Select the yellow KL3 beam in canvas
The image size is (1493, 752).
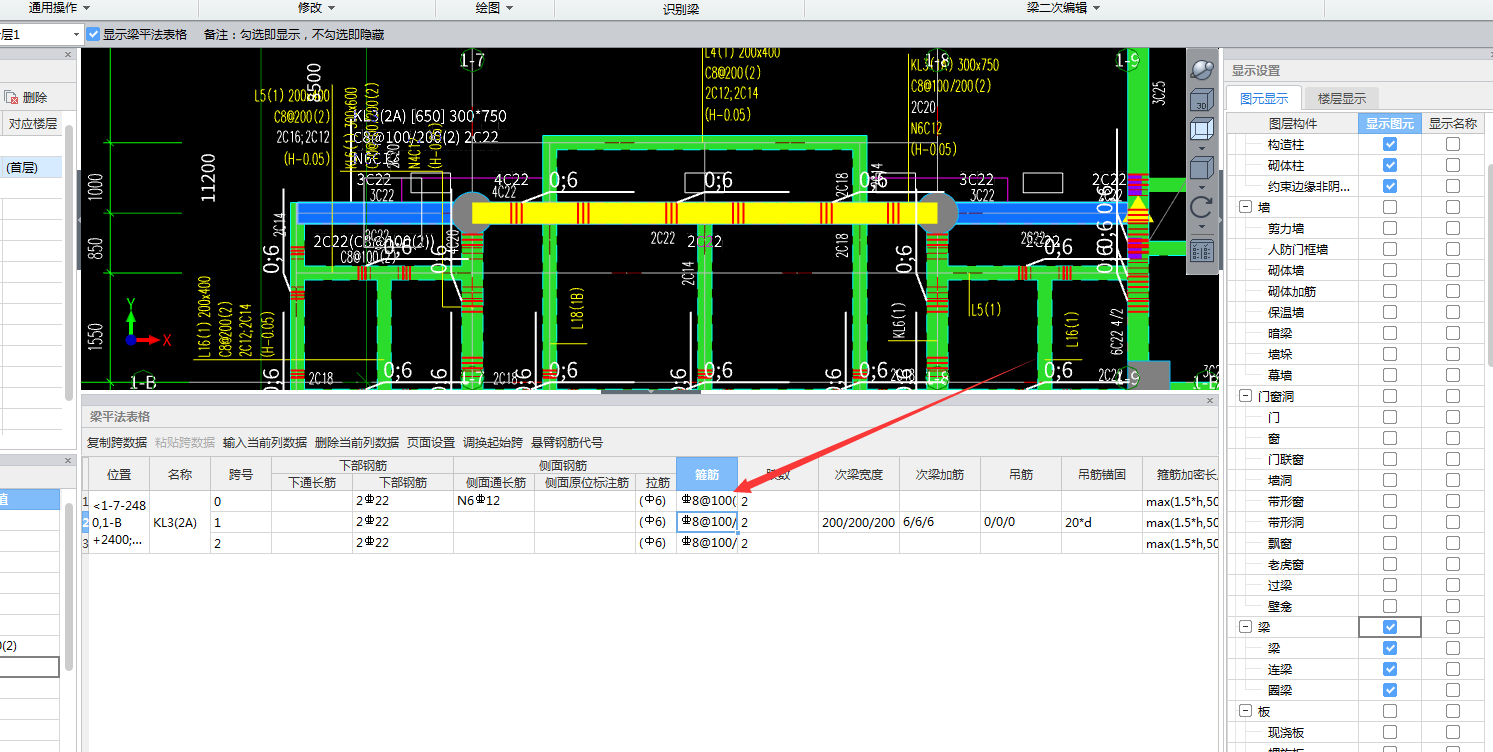pyautogui.click(x=704, y=213)
